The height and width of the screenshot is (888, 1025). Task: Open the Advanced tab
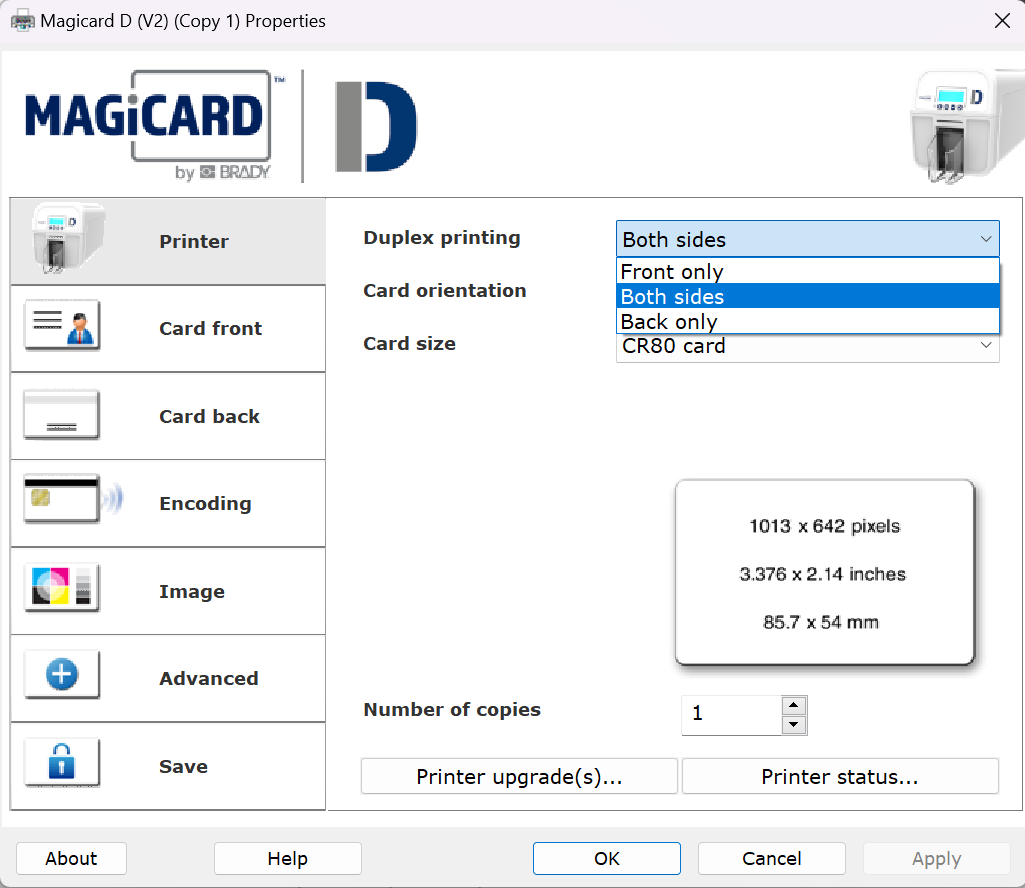[168, 679]
